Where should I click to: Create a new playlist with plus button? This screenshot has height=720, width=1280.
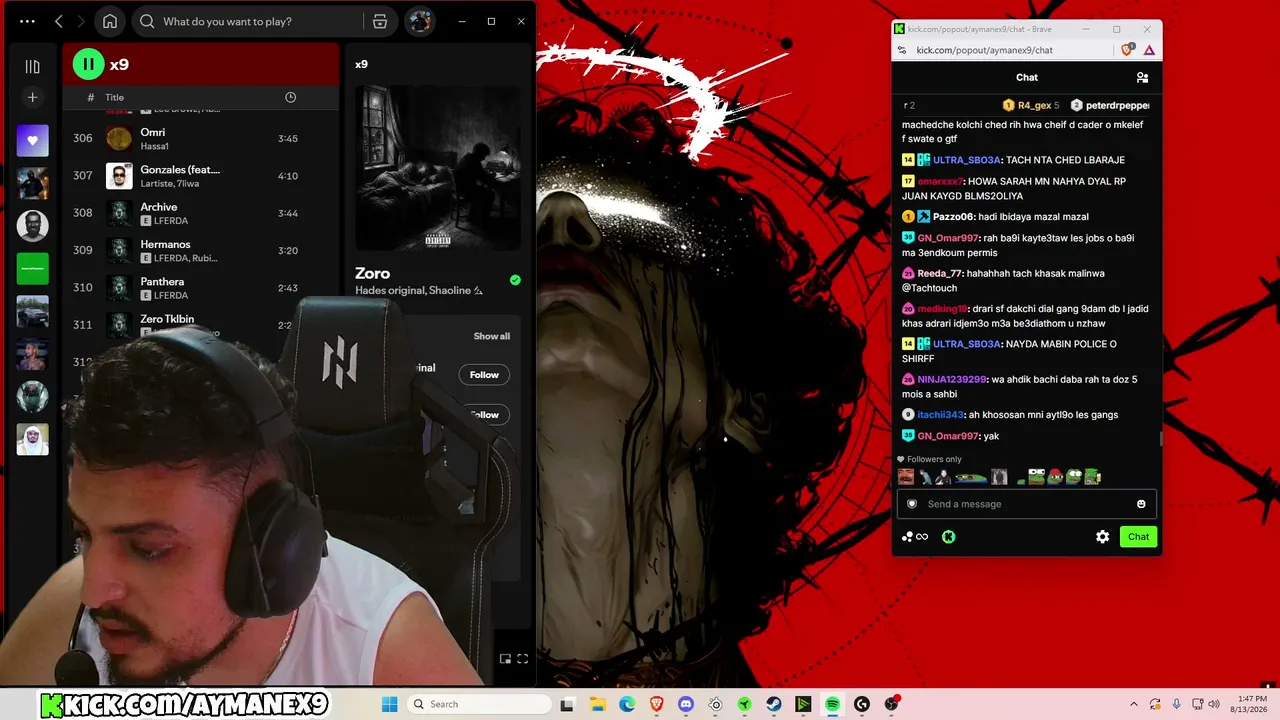pos(32,97)
